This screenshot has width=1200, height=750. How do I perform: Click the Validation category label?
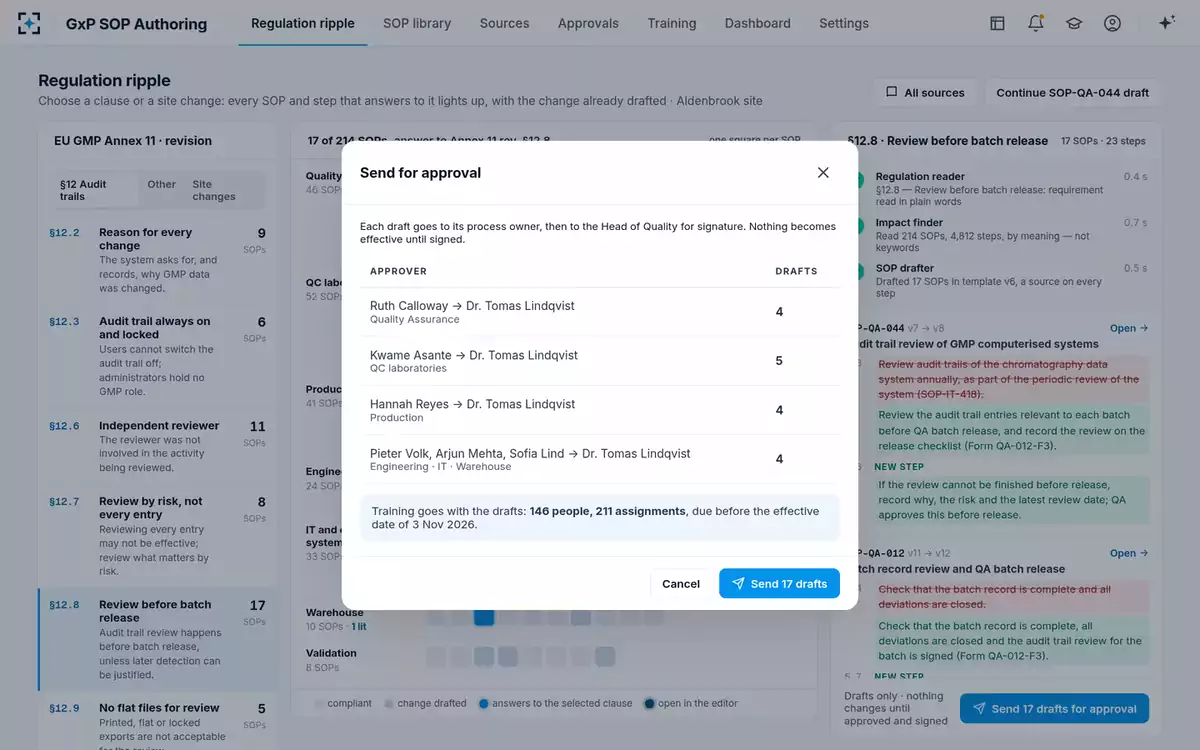pos(331,653)
